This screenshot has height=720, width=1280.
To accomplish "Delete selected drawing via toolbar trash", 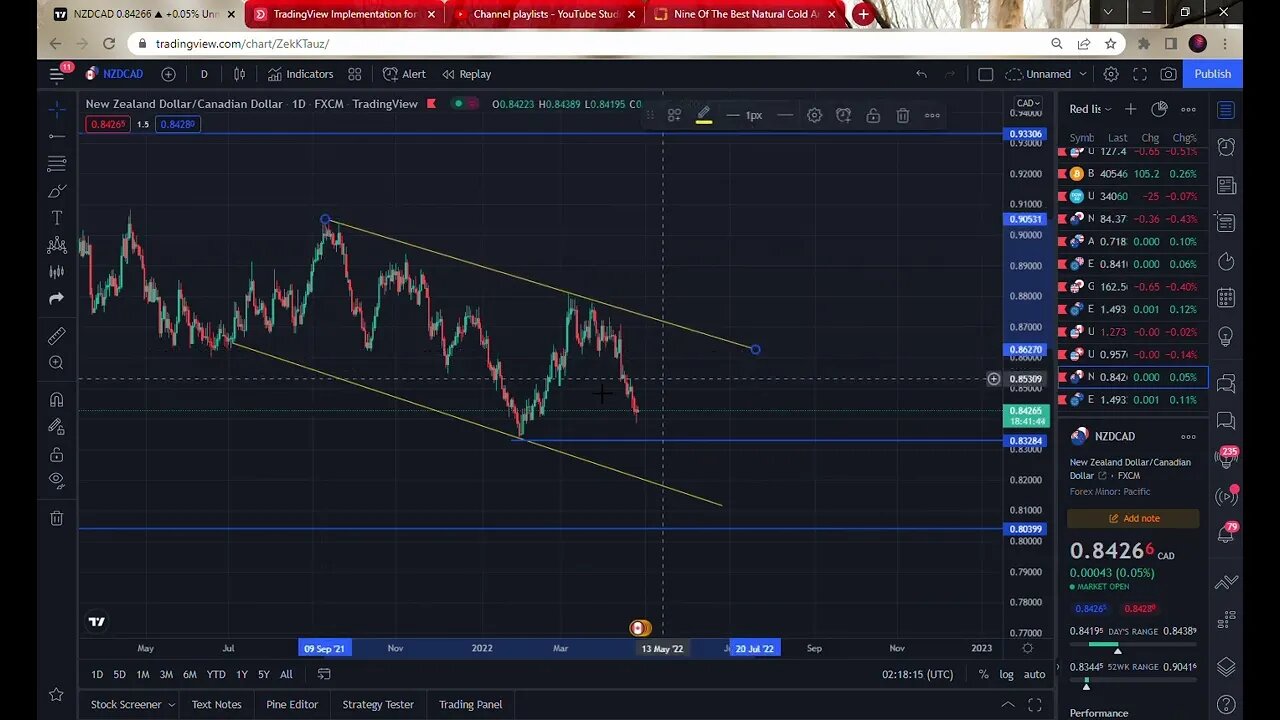I will coord(903,116).
